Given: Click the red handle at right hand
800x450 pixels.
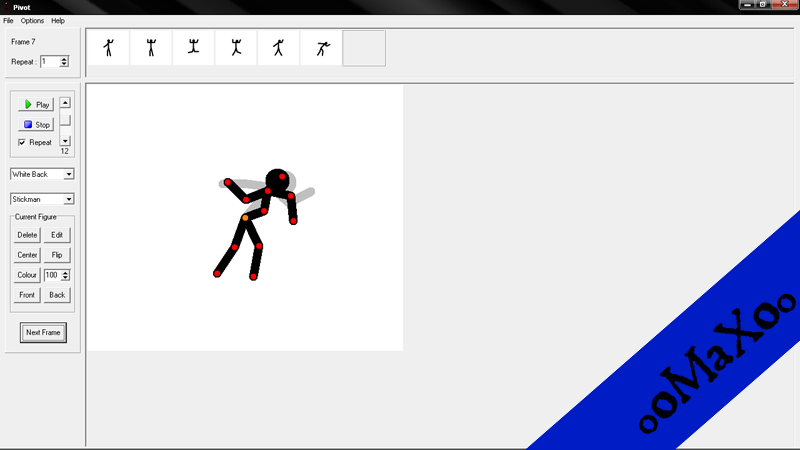Looking at the screenshot, I should pyautogui.click(x=293, y=221).
